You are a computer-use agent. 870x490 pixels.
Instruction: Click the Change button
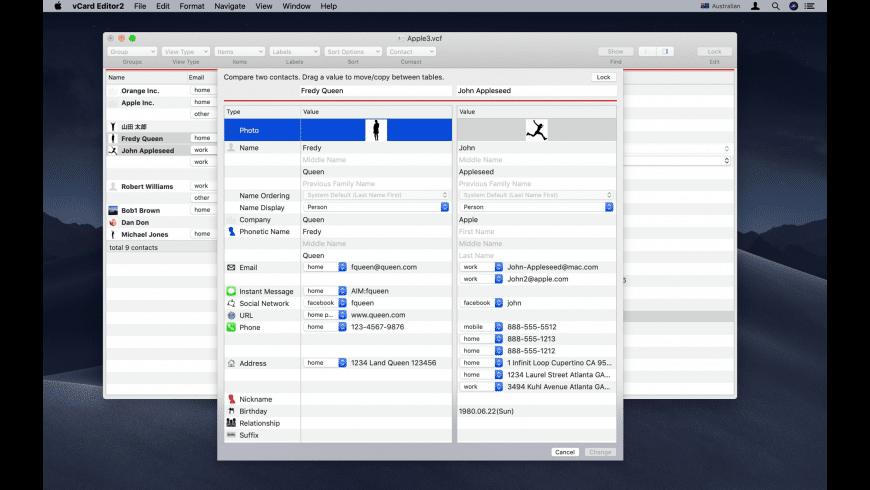pos(600,452)
